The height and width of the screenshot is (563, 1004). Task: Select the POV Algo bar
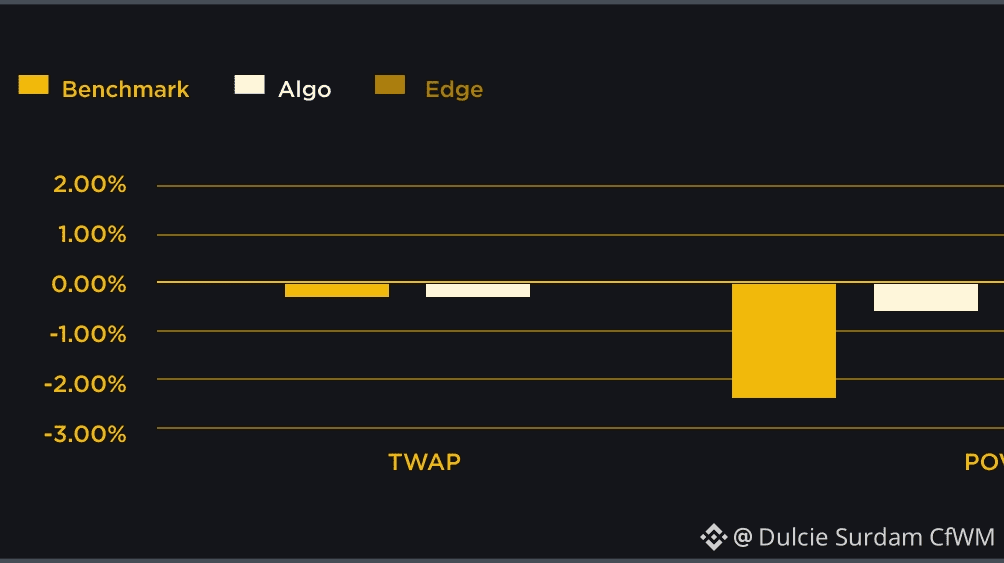pos(926,297)
